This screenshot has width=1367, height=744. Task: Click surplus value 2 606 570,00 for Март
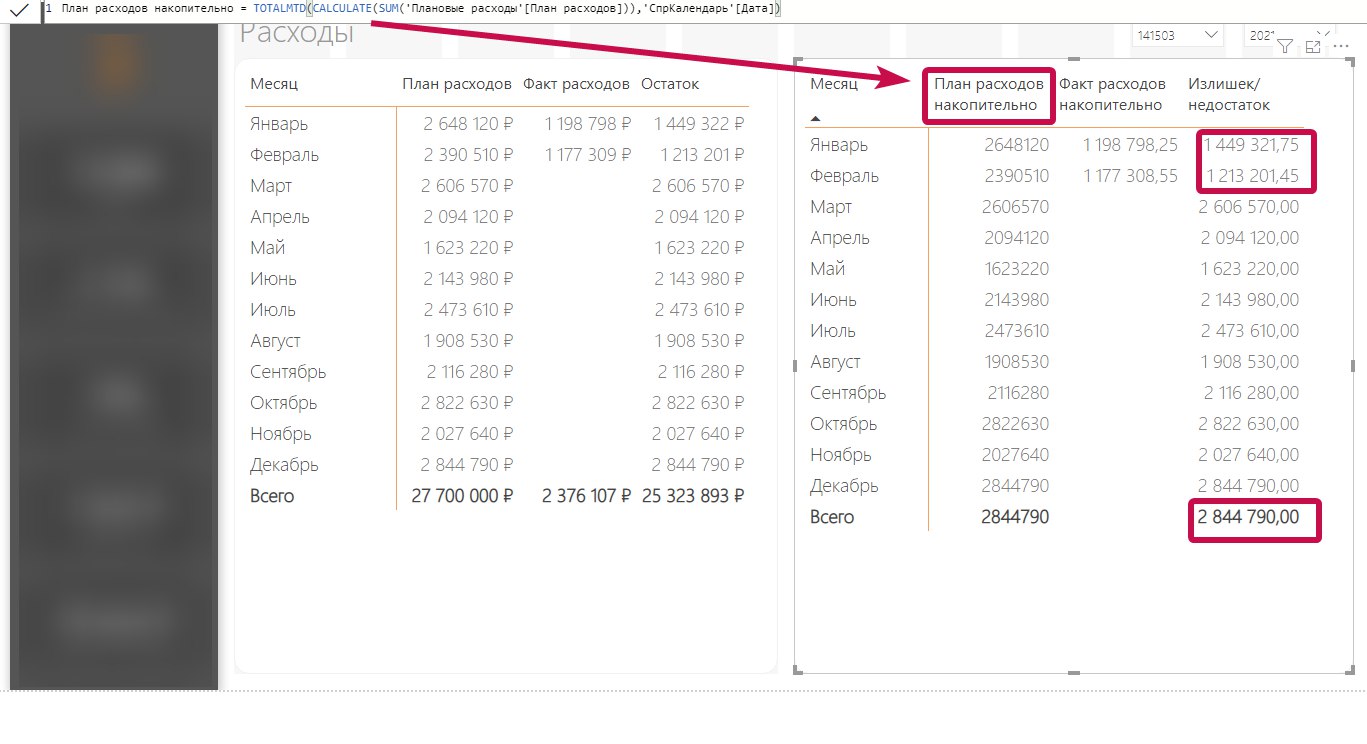(1249, 207)
